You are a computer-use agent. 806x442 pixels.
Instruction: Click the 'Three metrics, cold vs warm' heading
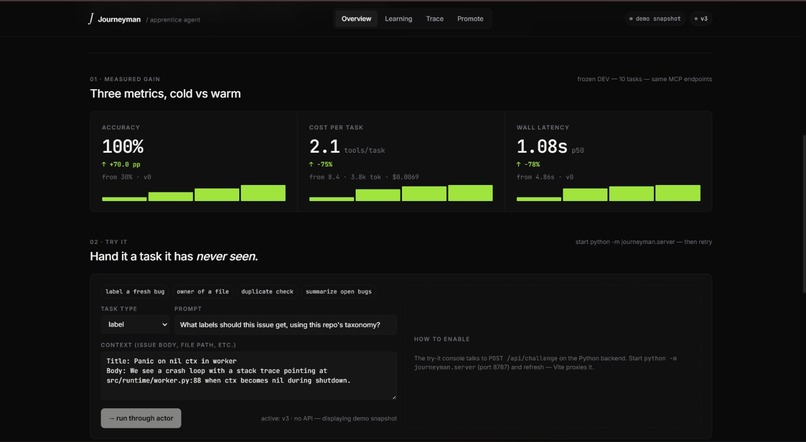point(165,94)
